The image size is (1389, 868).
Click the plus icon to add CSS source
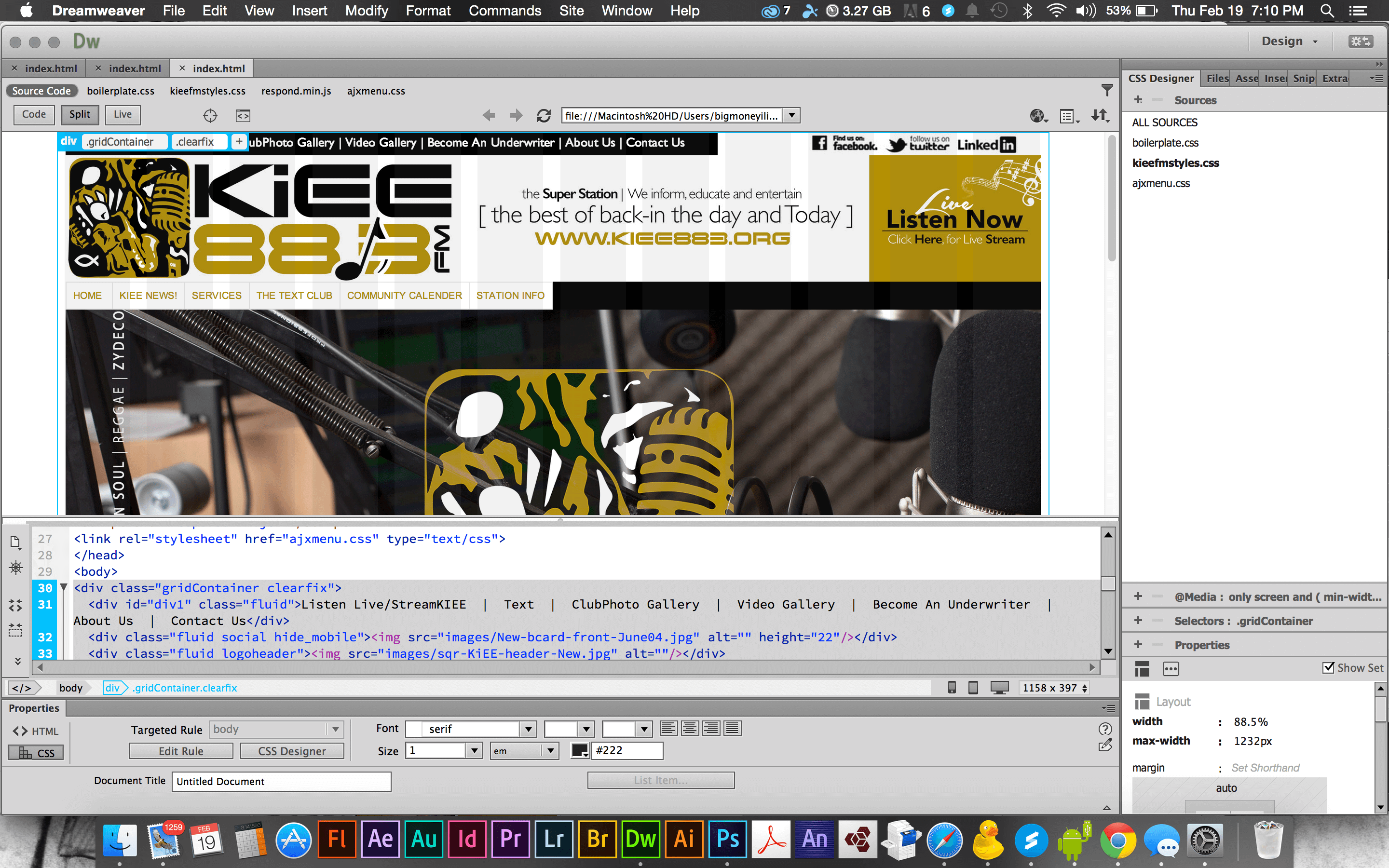[x=1138, y=100]
